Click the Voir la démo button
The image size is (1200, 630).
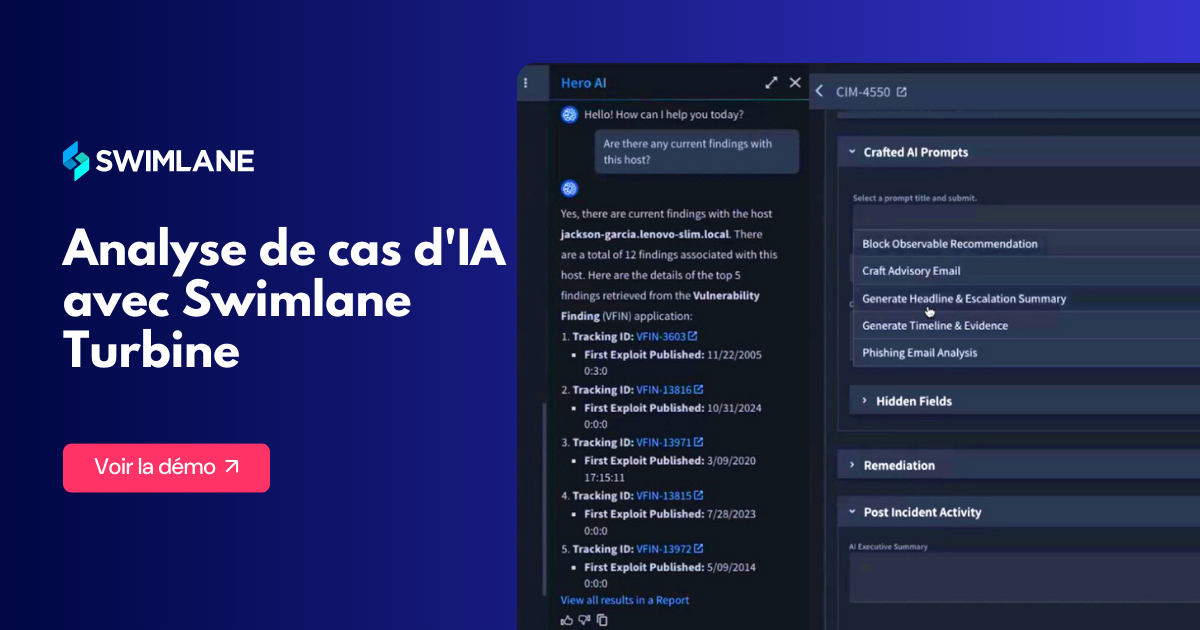166,467
